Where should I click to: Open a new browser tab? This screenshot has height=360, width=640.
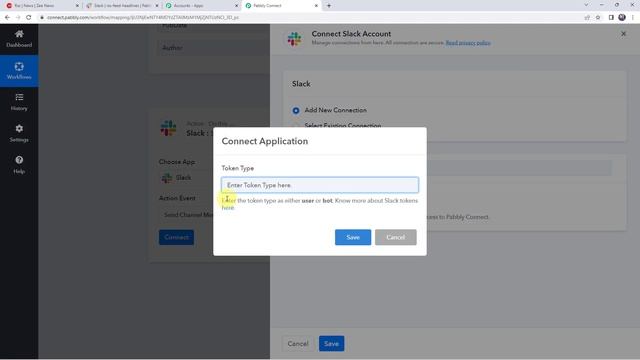click(329, 6)
